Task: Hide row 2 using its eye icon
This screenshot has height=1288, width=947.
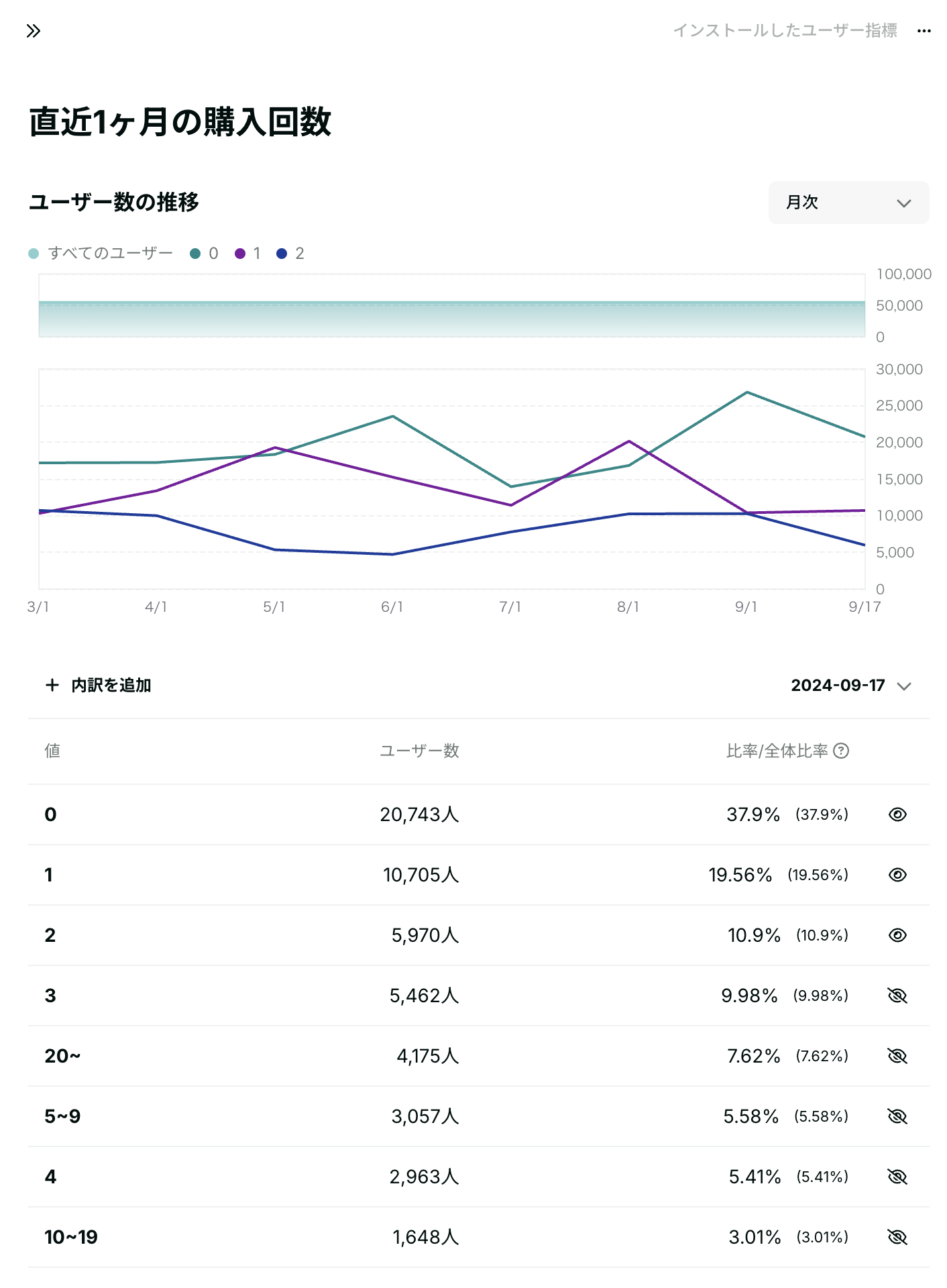Action: click(x=897, y=935)
